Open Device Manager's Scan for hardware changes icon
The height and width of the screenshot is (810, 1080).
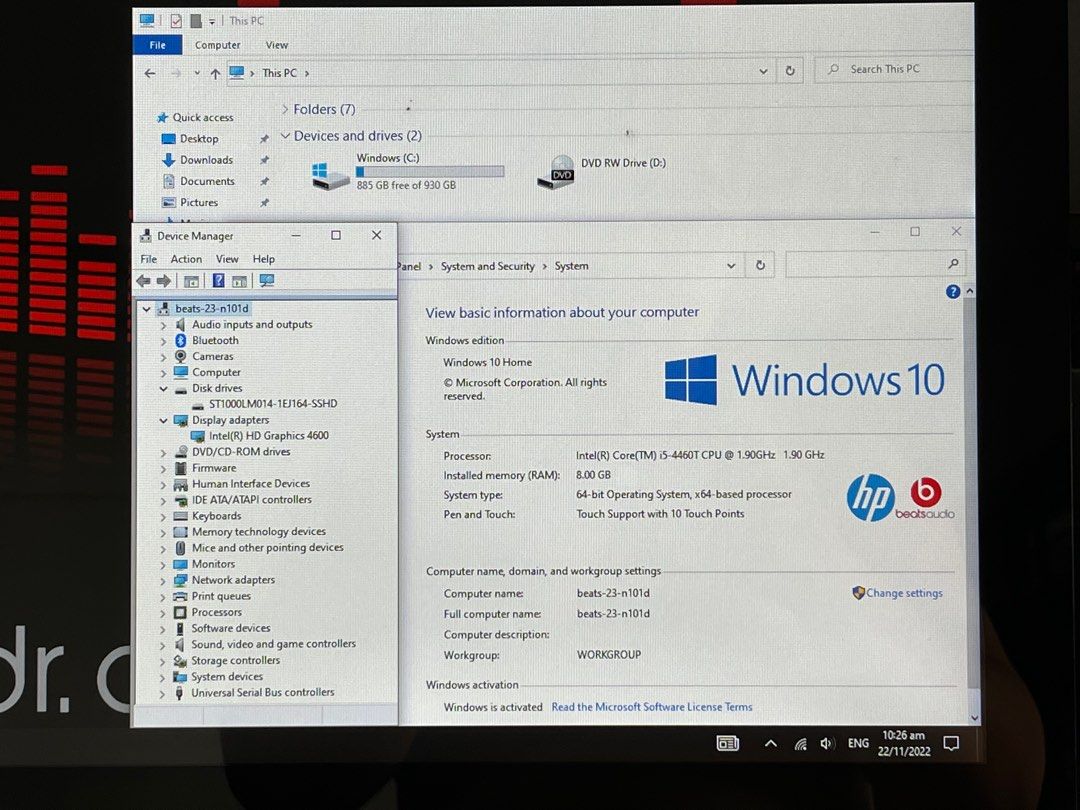click(265, 280)
